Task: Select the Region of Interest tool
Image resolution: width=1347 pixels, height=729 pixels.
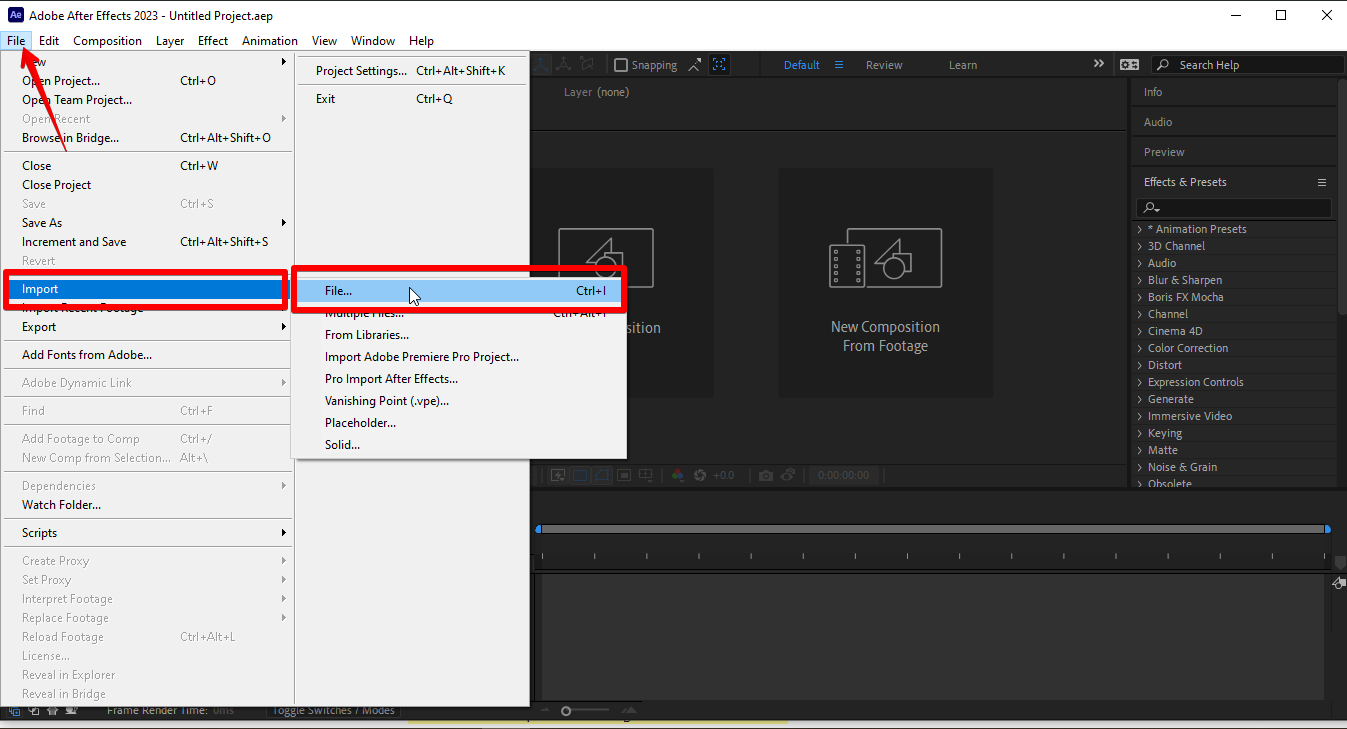Action: (x=624, y=474)
